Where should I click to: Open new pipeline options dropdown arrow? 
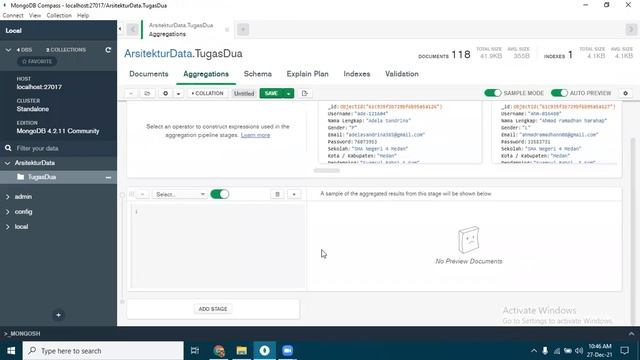pos(178,93)
